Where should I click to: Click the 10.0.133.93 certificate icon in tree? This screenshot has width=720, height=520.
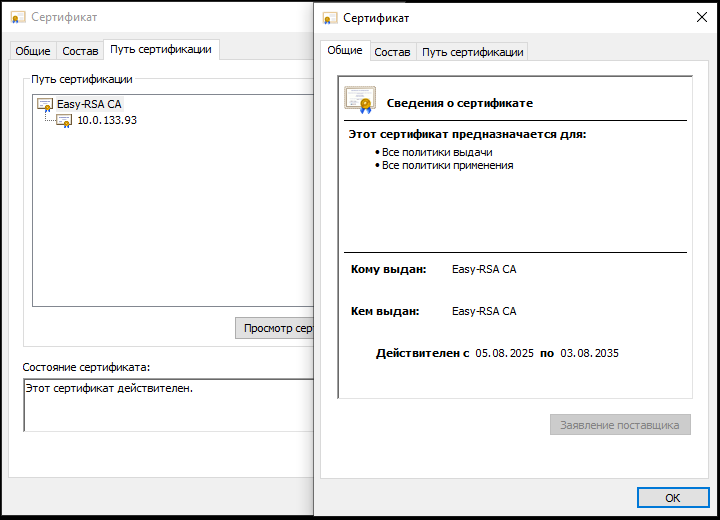64,121
